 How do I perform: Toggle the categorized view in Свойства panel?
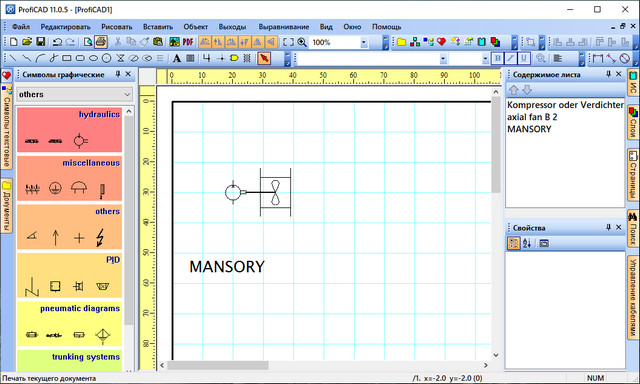click(x=513, y=243)
